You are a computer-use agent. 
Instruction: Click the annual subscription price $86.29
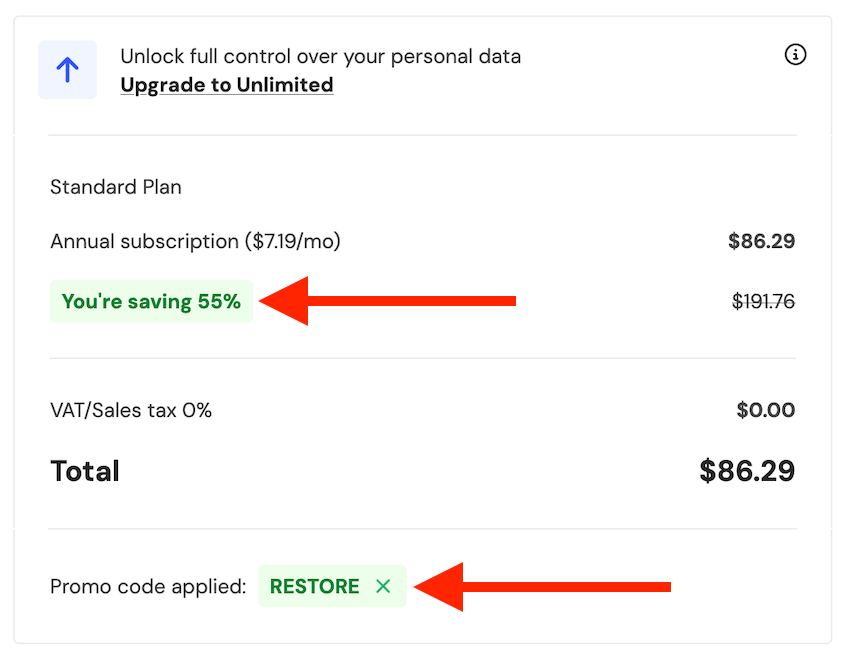click(761, 241)
